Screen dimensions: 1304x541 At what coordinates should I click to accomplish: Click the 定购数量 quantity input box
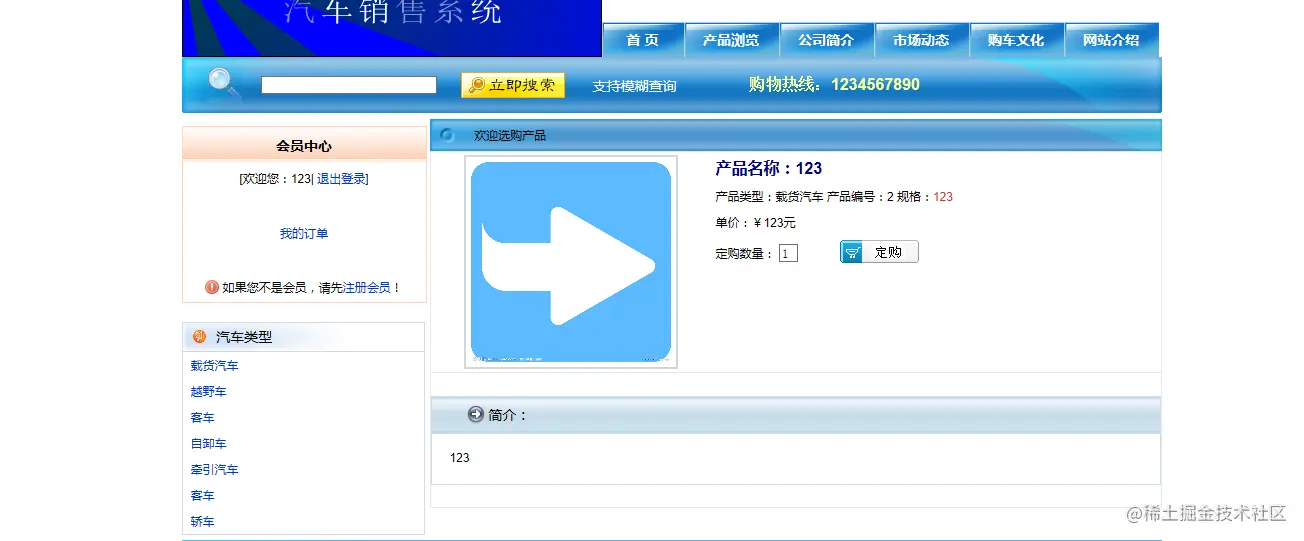point(788,254)
